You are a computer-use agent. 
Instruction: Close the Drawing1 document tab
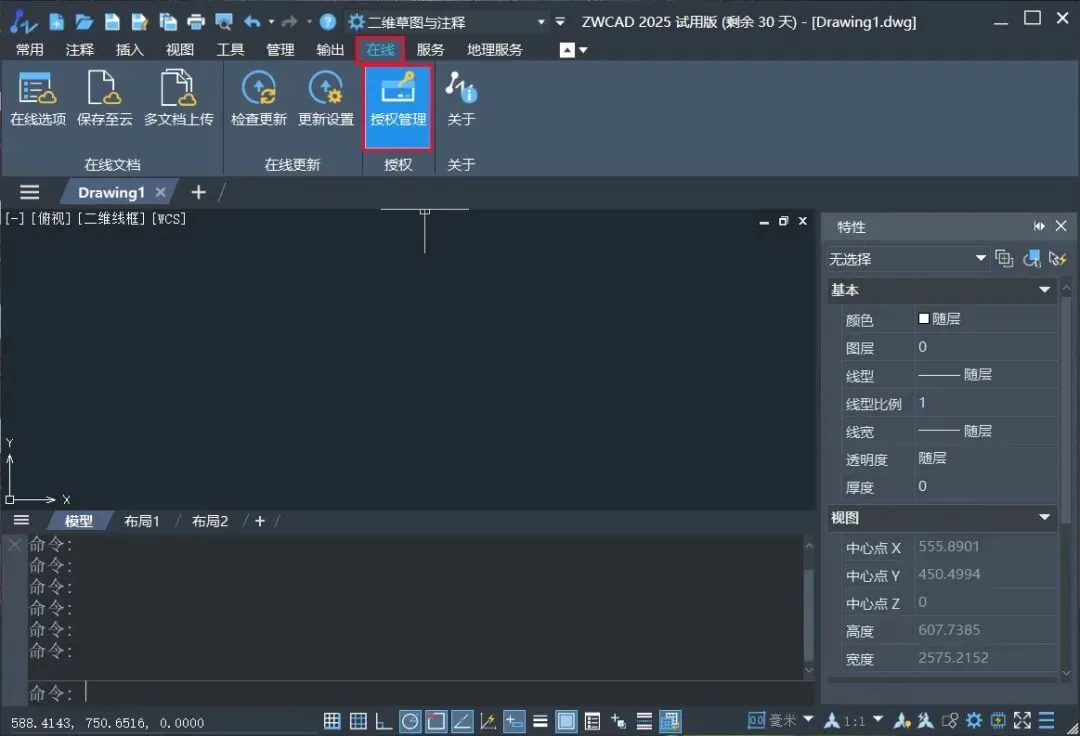point(160,192)
